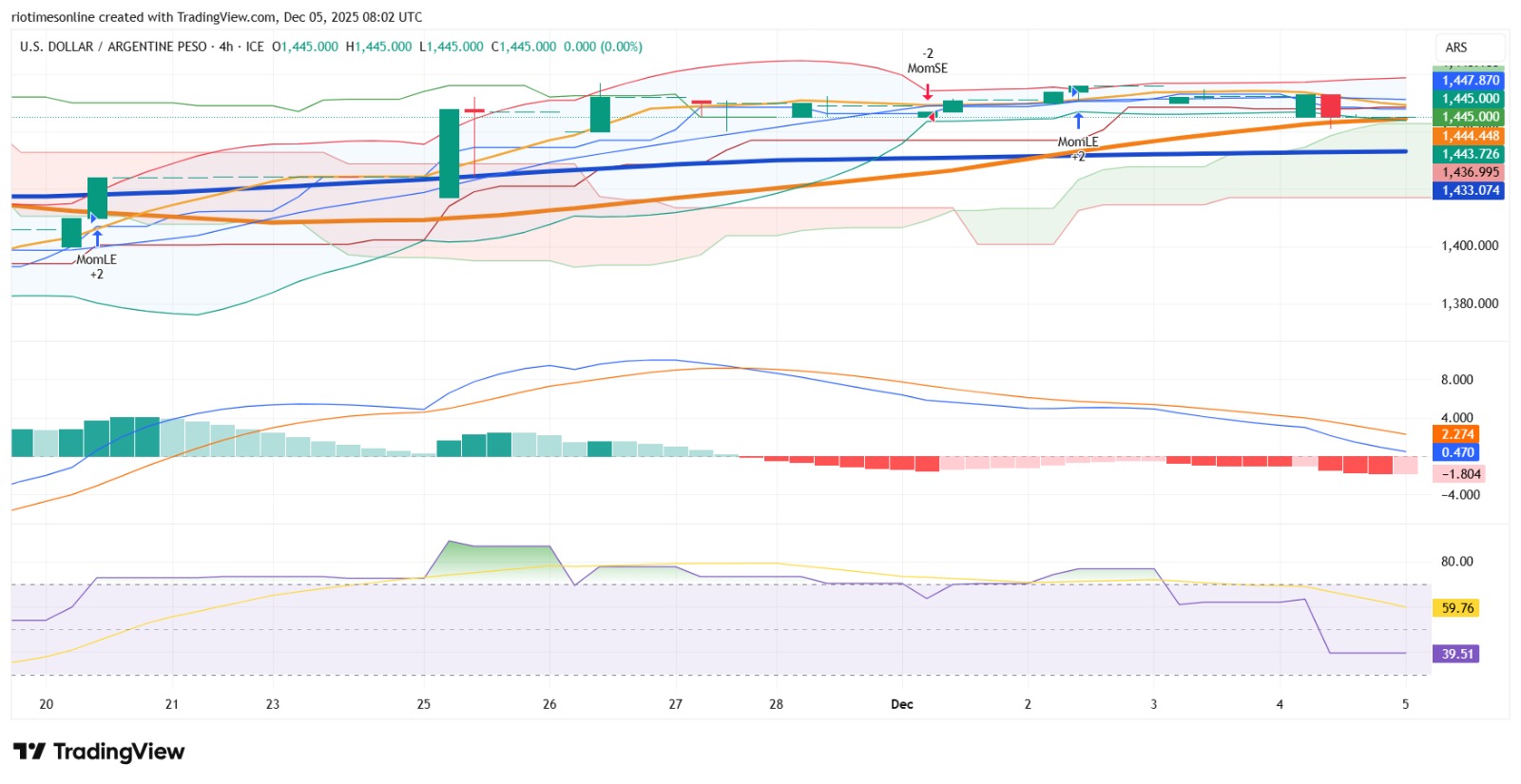The width and height of the screenshot is (1521, 784).
Task: Select the blue 1,433.074 price label
Action: click(x=1470, y=190)
